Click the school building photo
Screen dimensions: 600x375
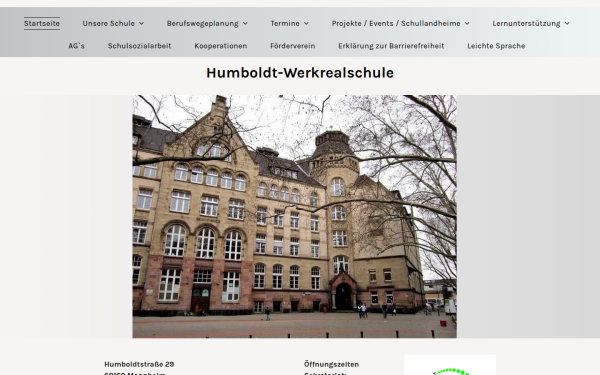(x=294, y=216)
